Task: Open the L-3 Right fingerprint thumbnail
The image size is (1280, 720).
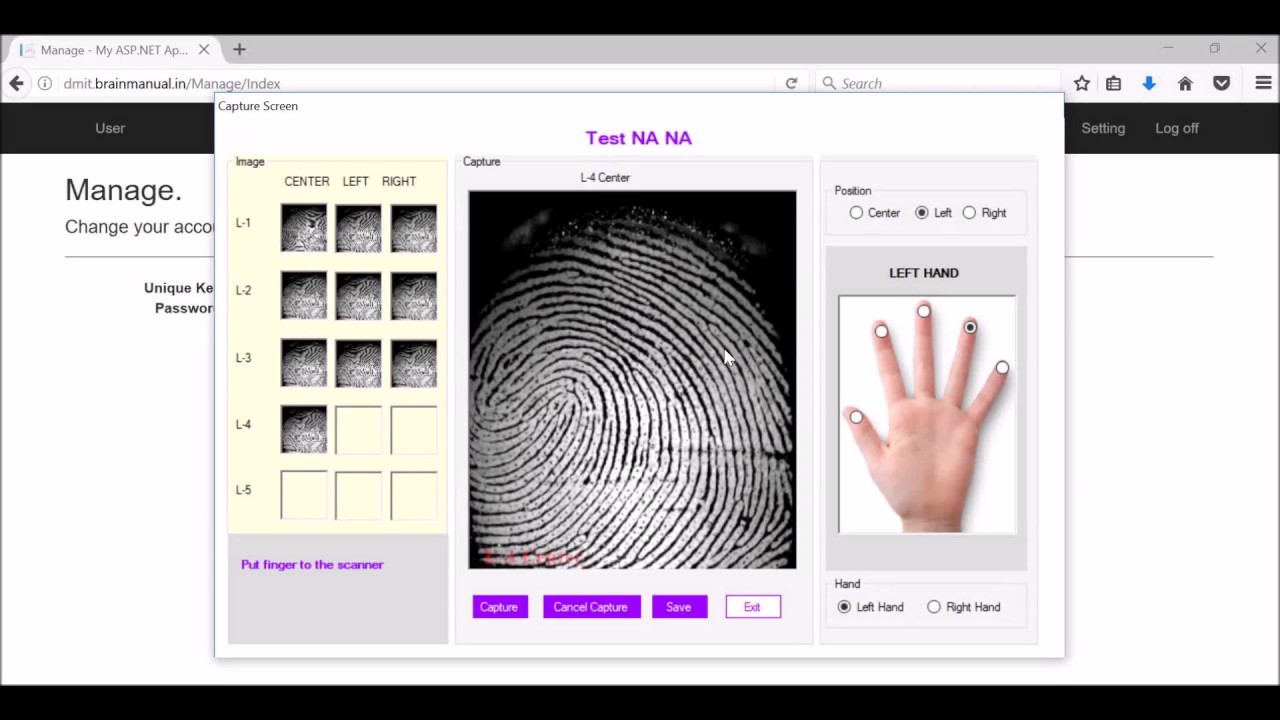Action: pyautogui.click(x=414, y=363)
